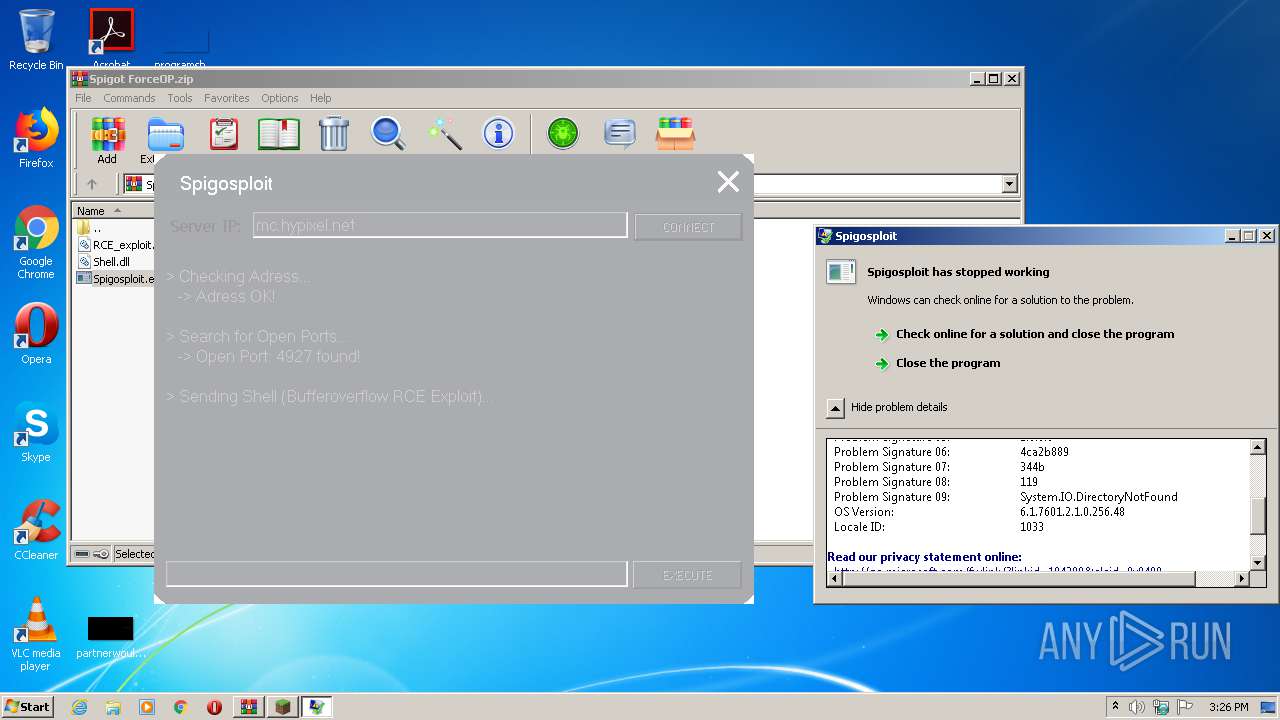Click the volume speaker tray icon
Image resolution: width=1280 pixels, height=720 pixels.
(x=1137, y=707)
